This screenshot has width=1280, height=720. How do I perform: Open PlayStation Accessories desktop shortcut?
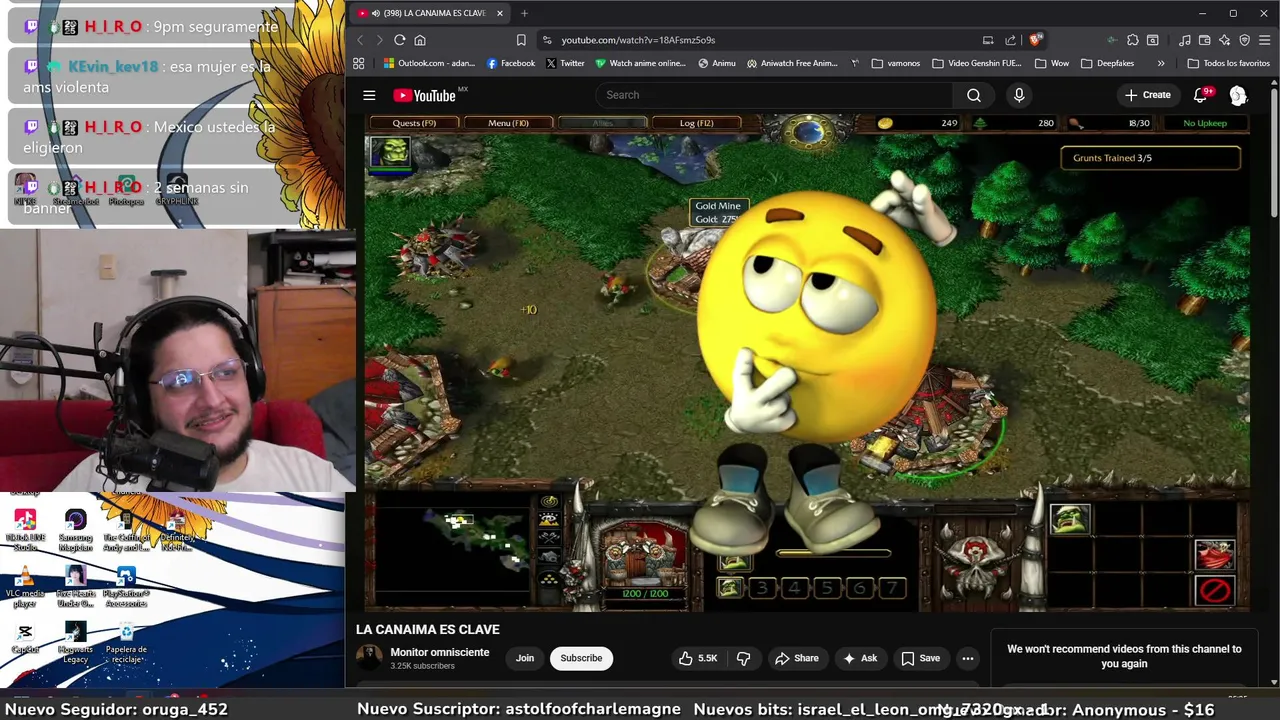pos(126,586)
